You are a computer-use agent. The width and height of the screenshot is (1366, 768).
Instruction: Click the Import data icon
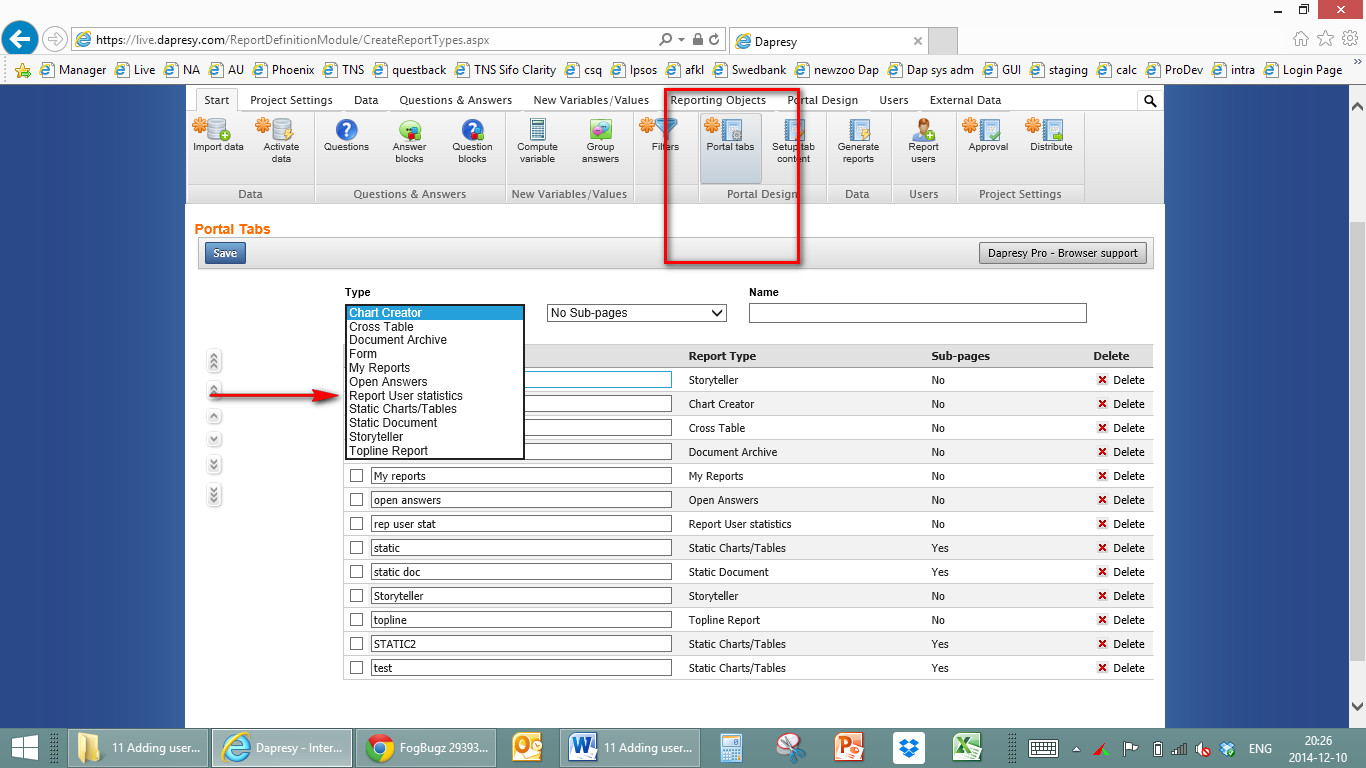tap(218, 135)
